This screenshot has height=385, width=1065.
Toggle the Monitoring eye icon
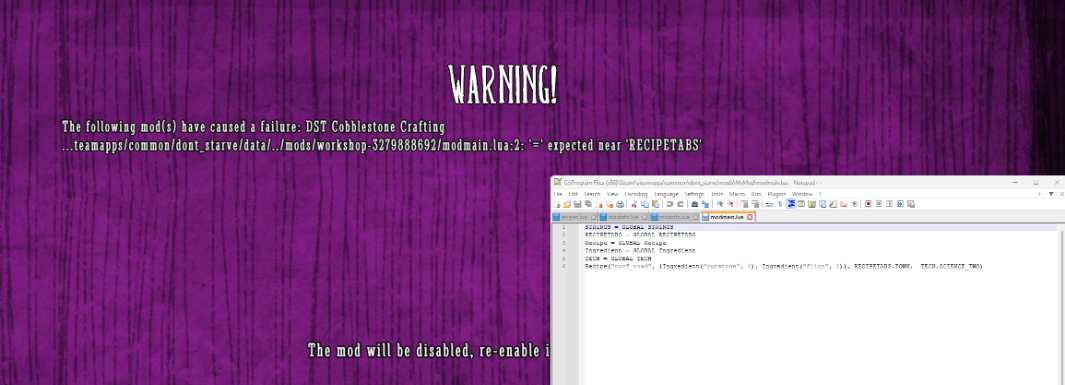[x=854, y=204]
